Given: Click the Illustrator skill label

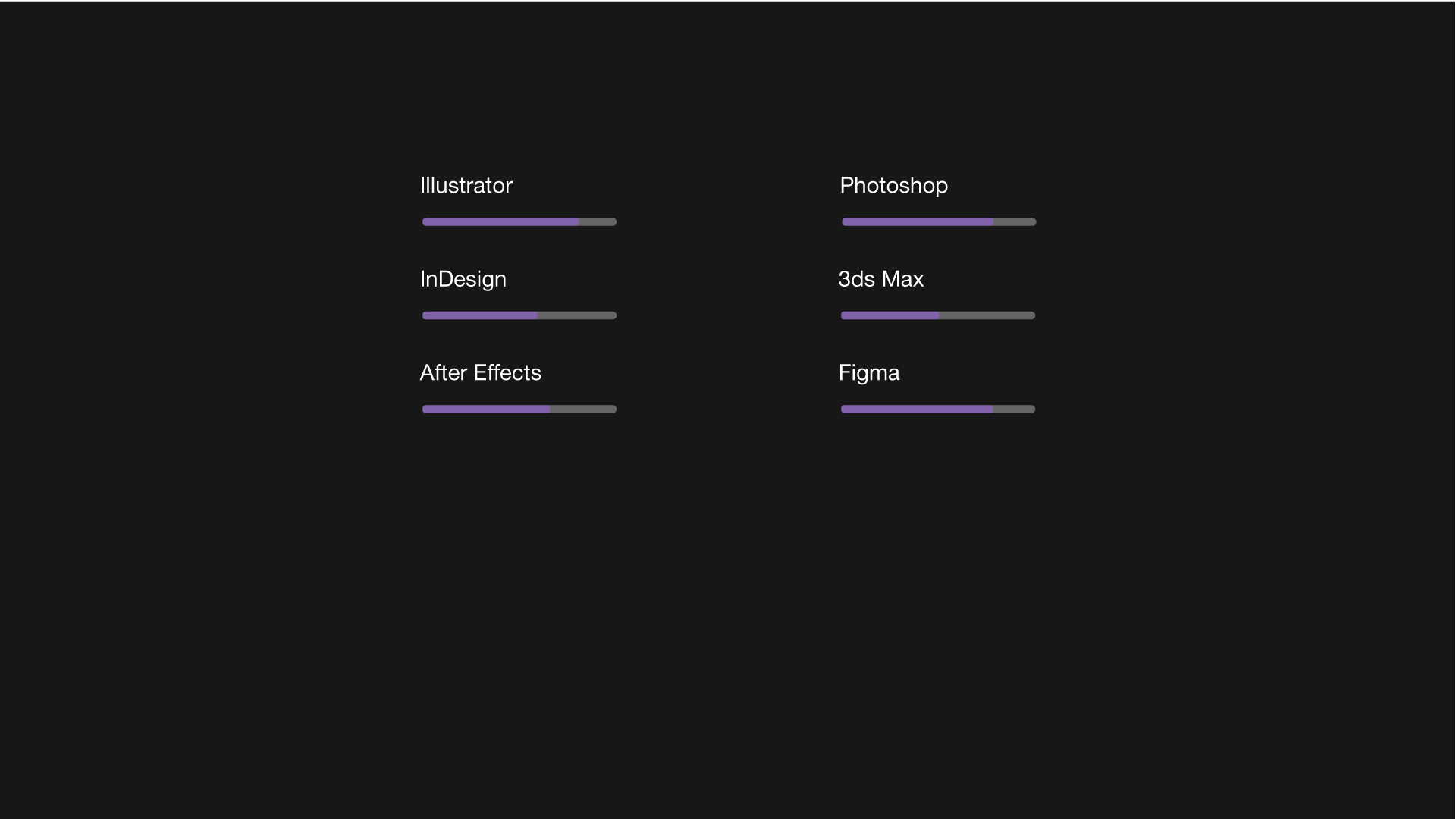Looking at the screenshot, I should click(x=466, y=186).
